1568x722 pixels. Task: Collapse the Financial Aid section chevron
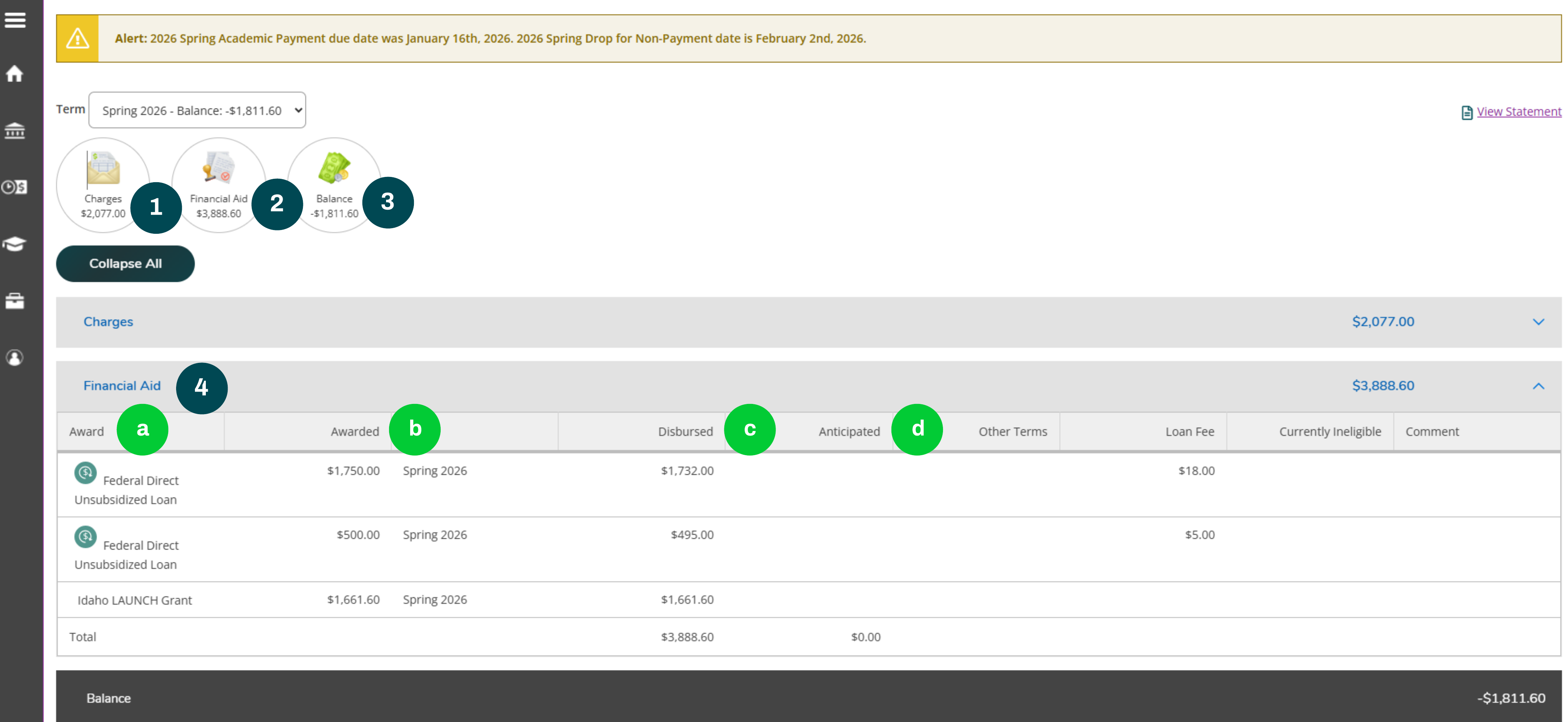1539,386
